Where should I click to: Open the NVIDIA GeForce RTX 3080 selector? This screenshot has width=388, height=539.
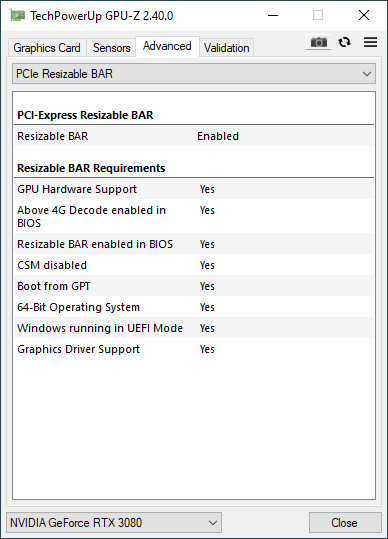[114, 523]
